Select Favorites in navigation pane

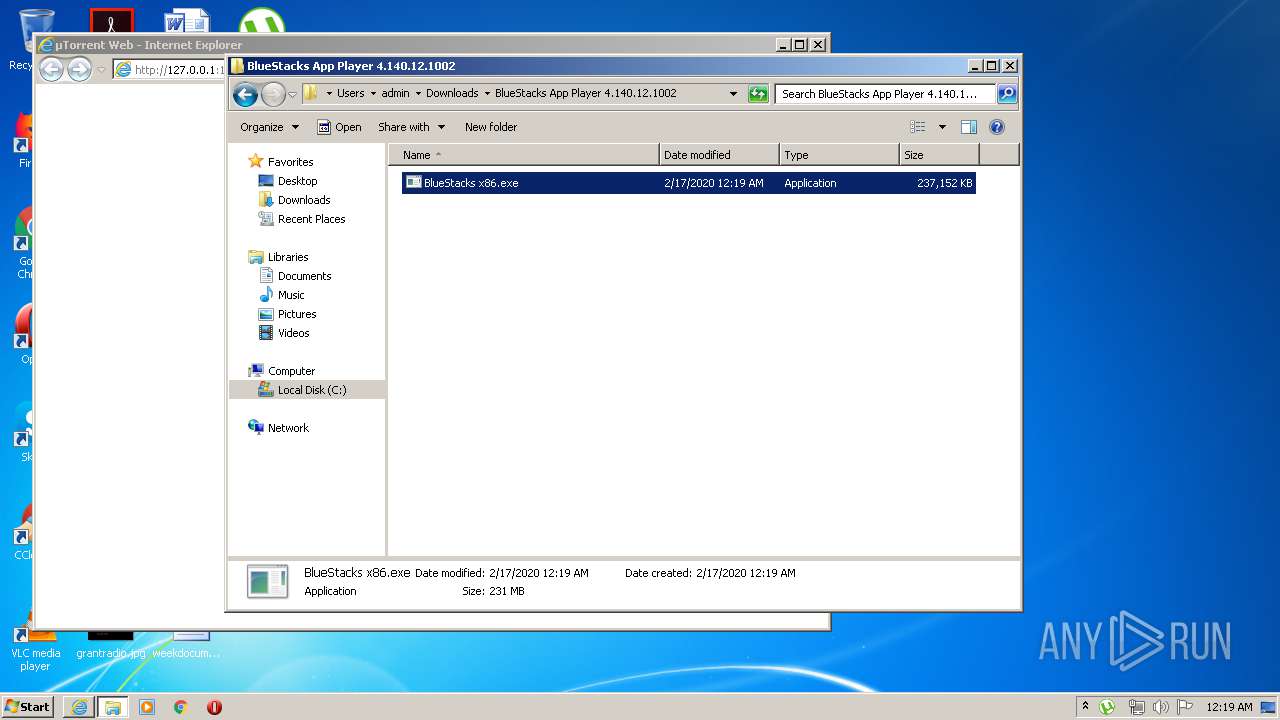tap(290, 162)
